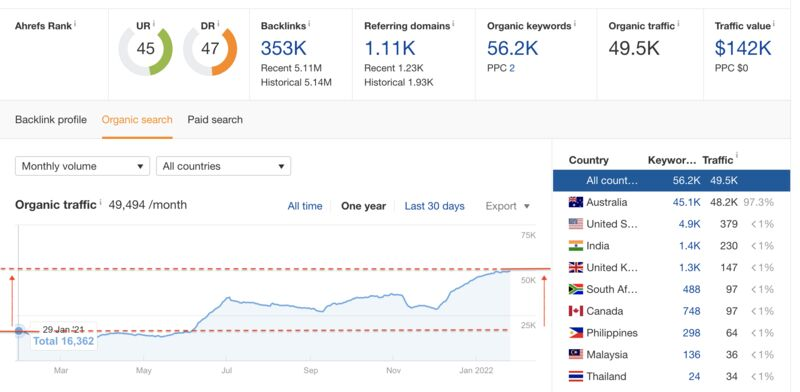Click the info icon next to Referring domains
The height and width of the screenshot is (392, 800).
pyautogui.click(x=454, y=23)
